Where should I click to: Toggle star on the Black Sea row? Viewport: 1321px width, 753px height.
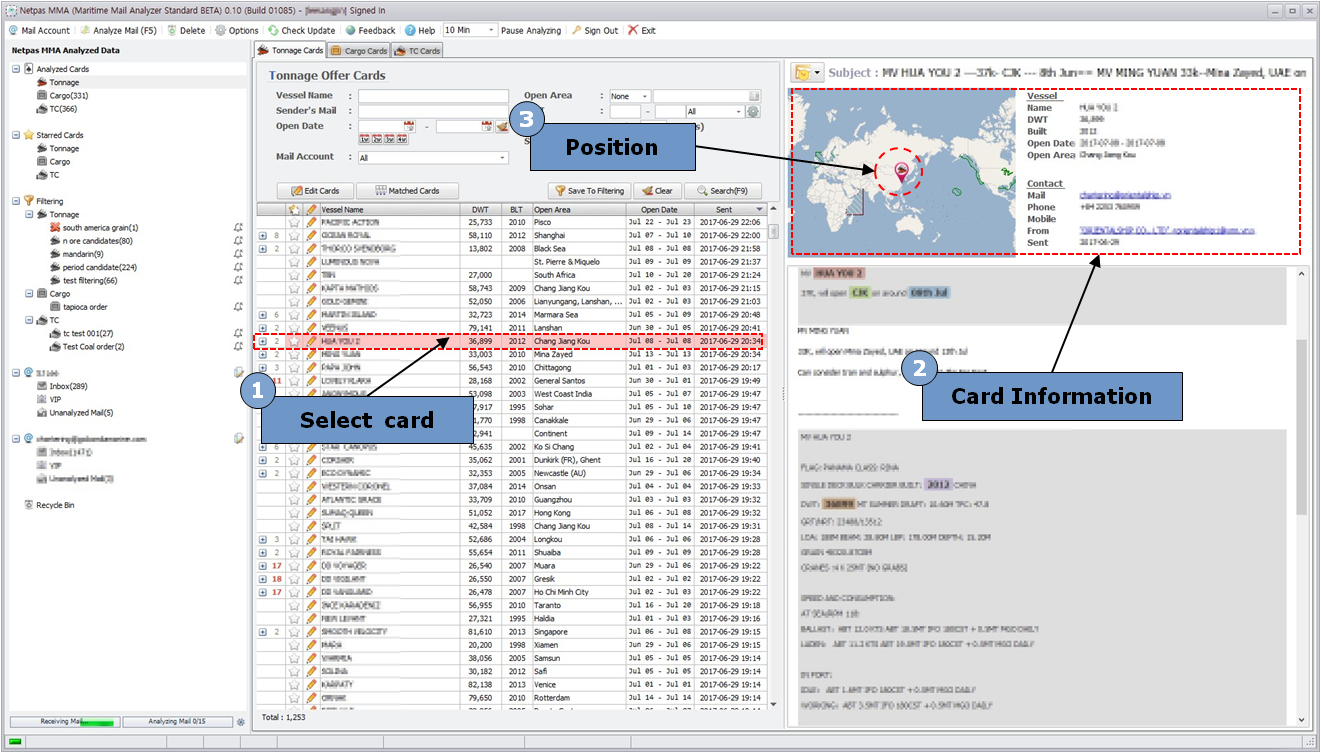tap(294, 248)
